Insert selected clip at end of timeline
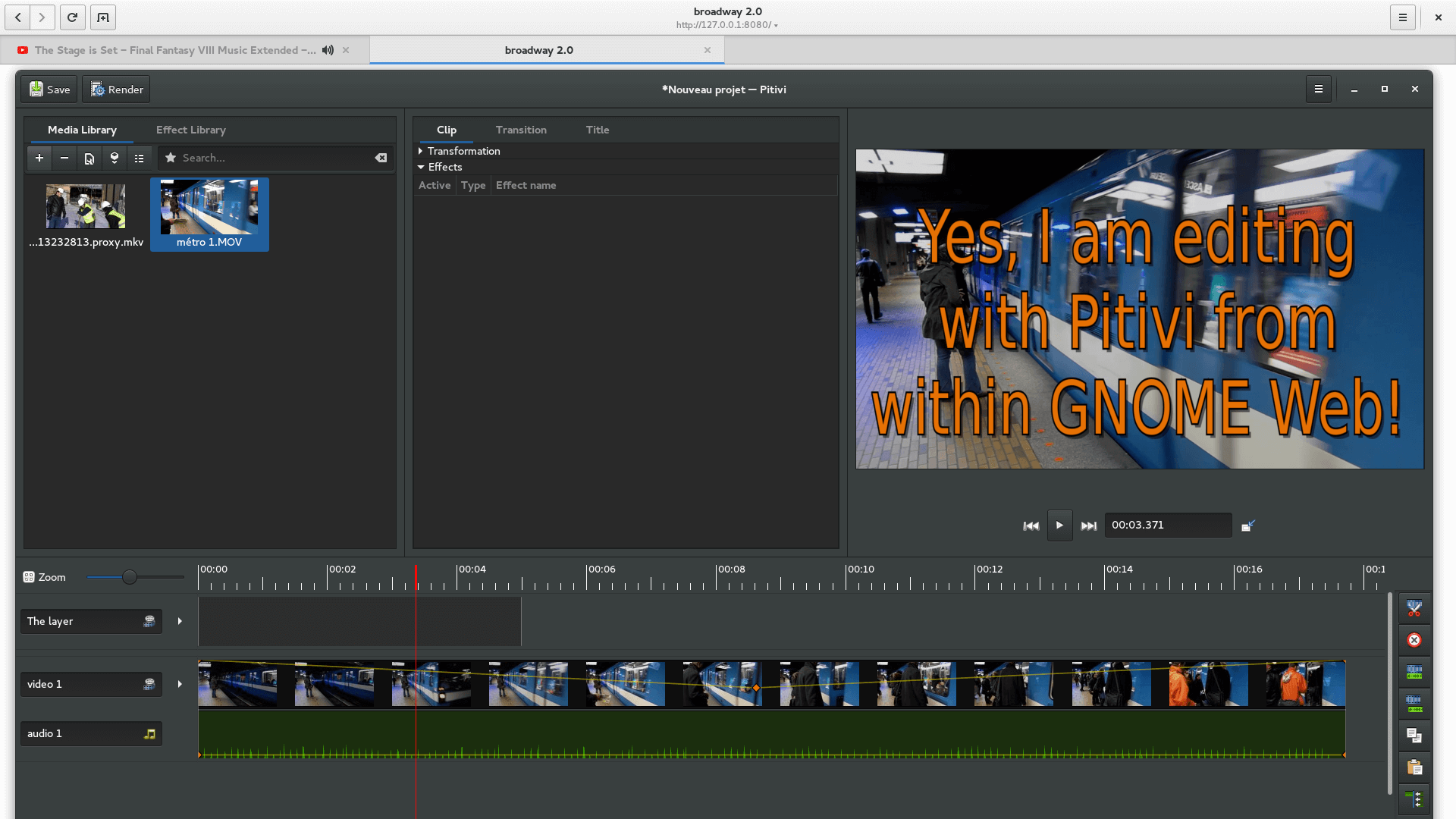Viewport: 1456px width, 819px height. pos(115,158)
